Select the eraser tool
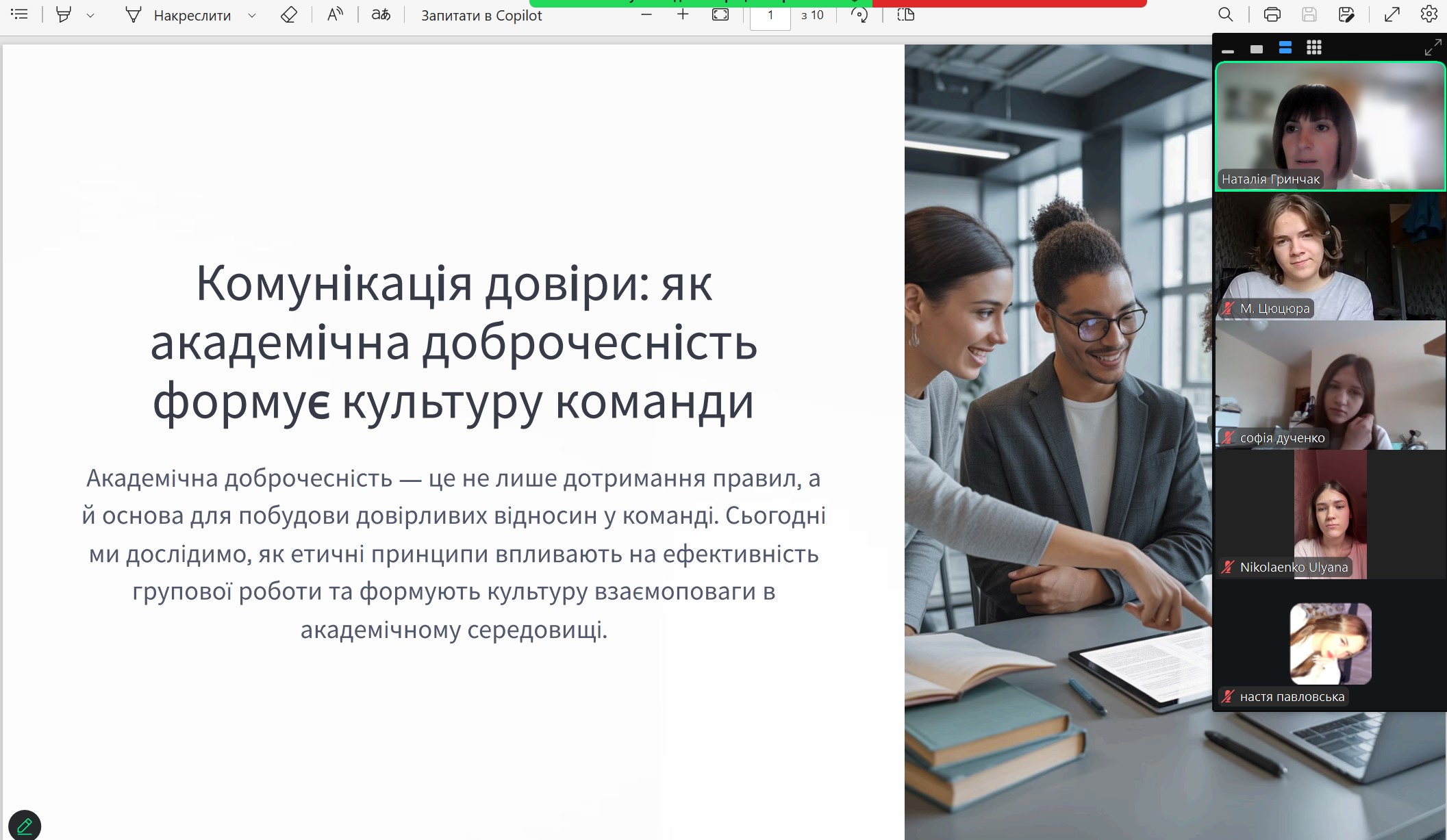 [x=288, y=15]
